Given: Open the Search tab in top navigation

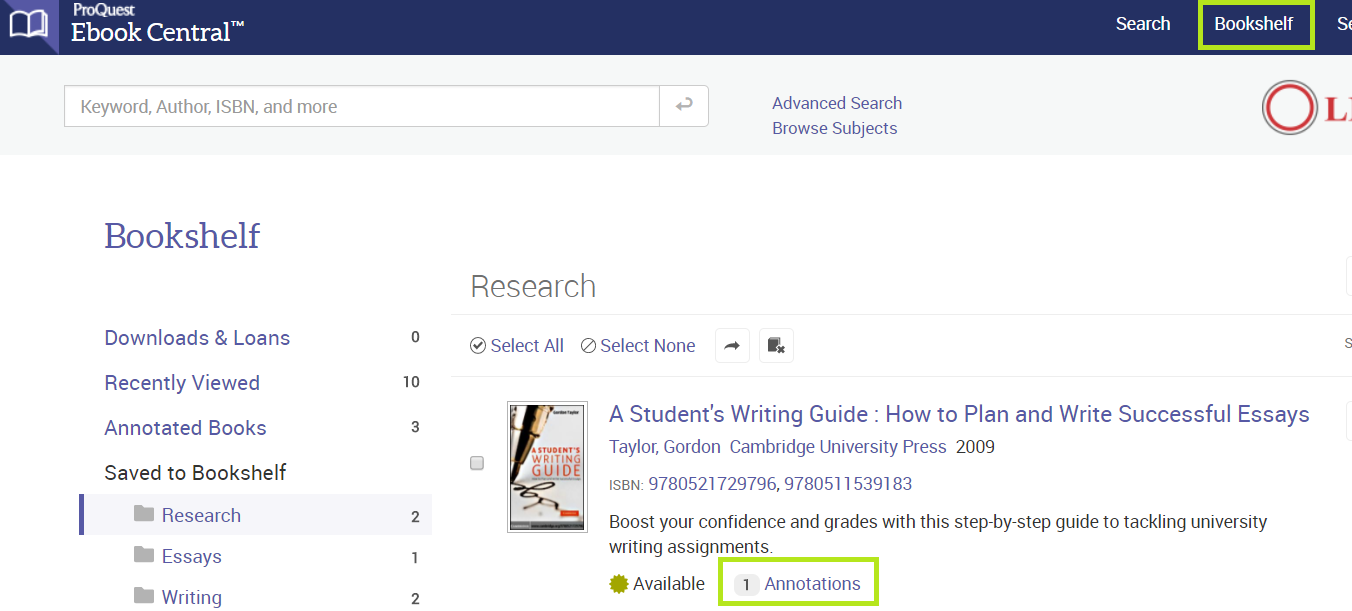Looking at the screenshot, I should point(1143,24).
